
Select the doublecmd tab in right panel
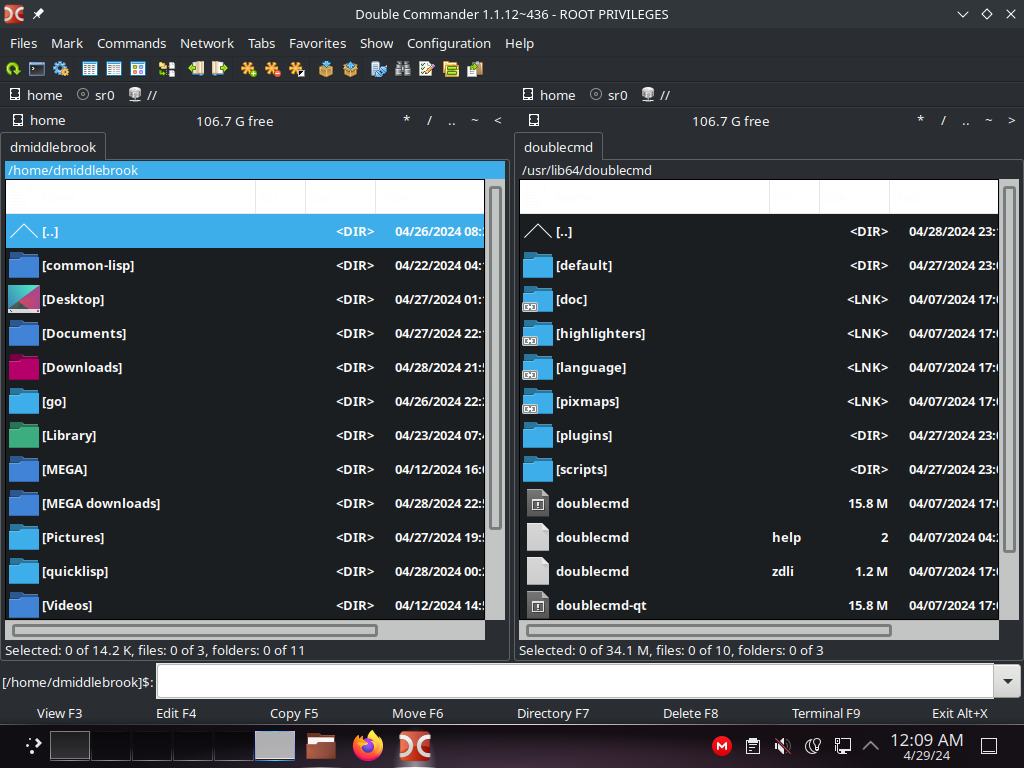click(x=558, y=147)
